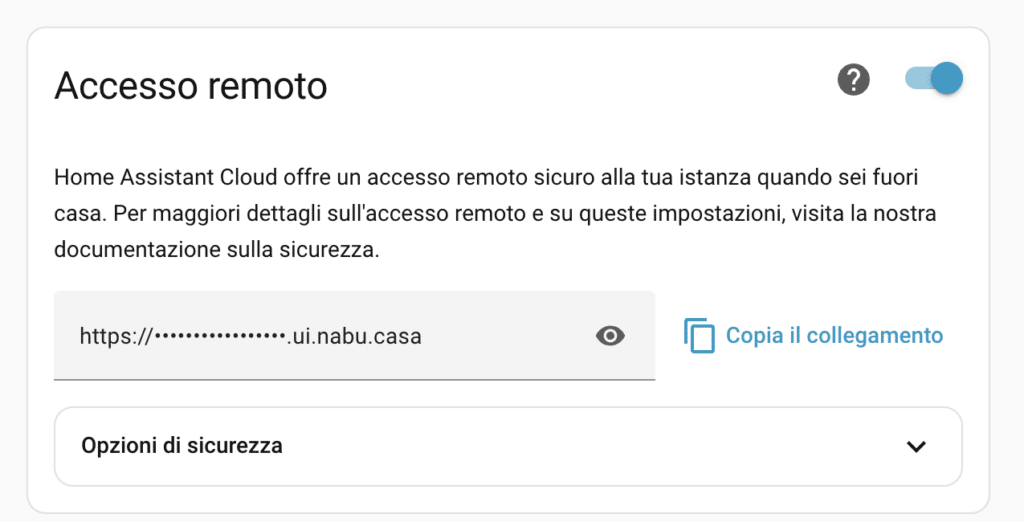Open the help question mark icon

click(x=853, y=80)
